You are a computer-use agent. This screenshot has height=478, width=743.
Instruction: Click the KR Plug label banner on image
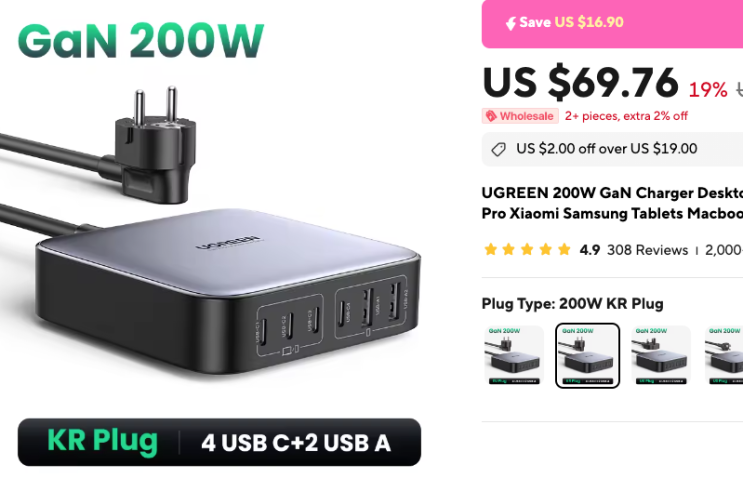click(219, 442)
